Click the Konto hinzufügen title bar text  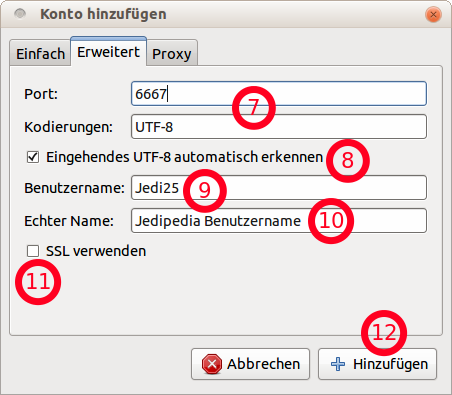pyautogui.click(x=103, y=14)
